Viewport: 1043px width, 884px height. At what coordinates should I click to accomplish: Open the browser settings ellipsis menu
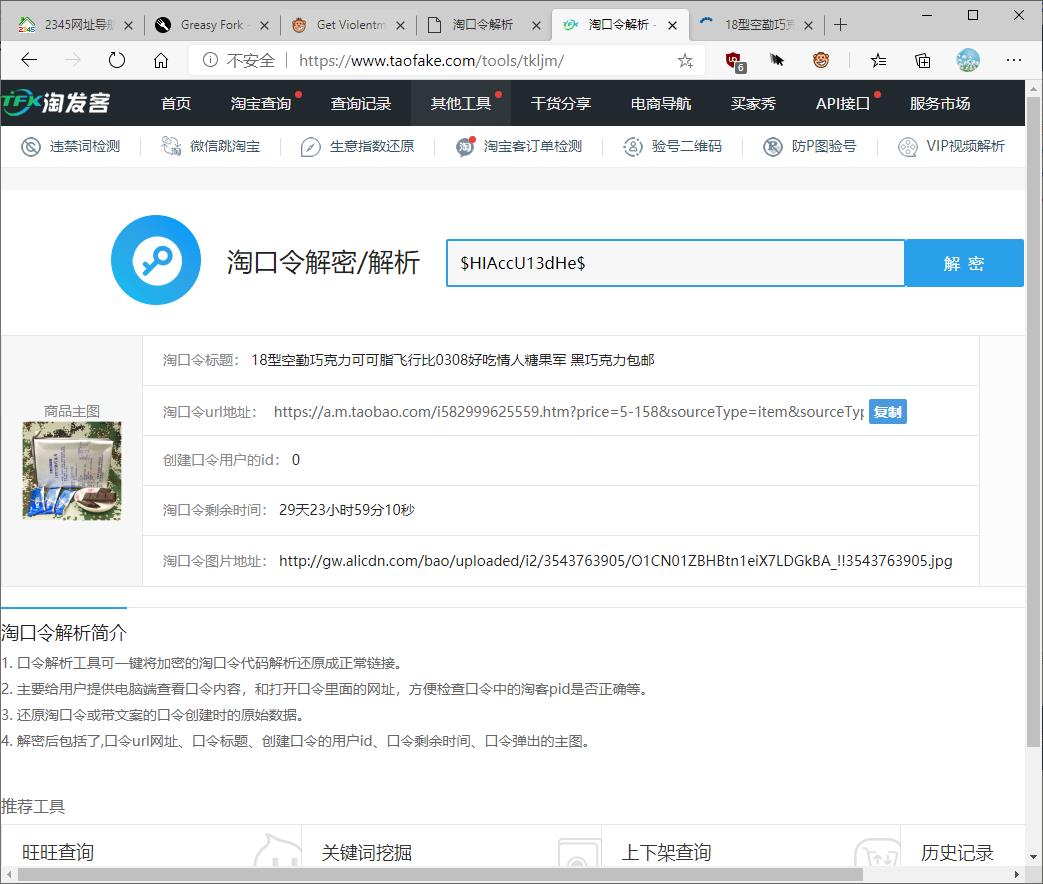[x=1014, y=61]
